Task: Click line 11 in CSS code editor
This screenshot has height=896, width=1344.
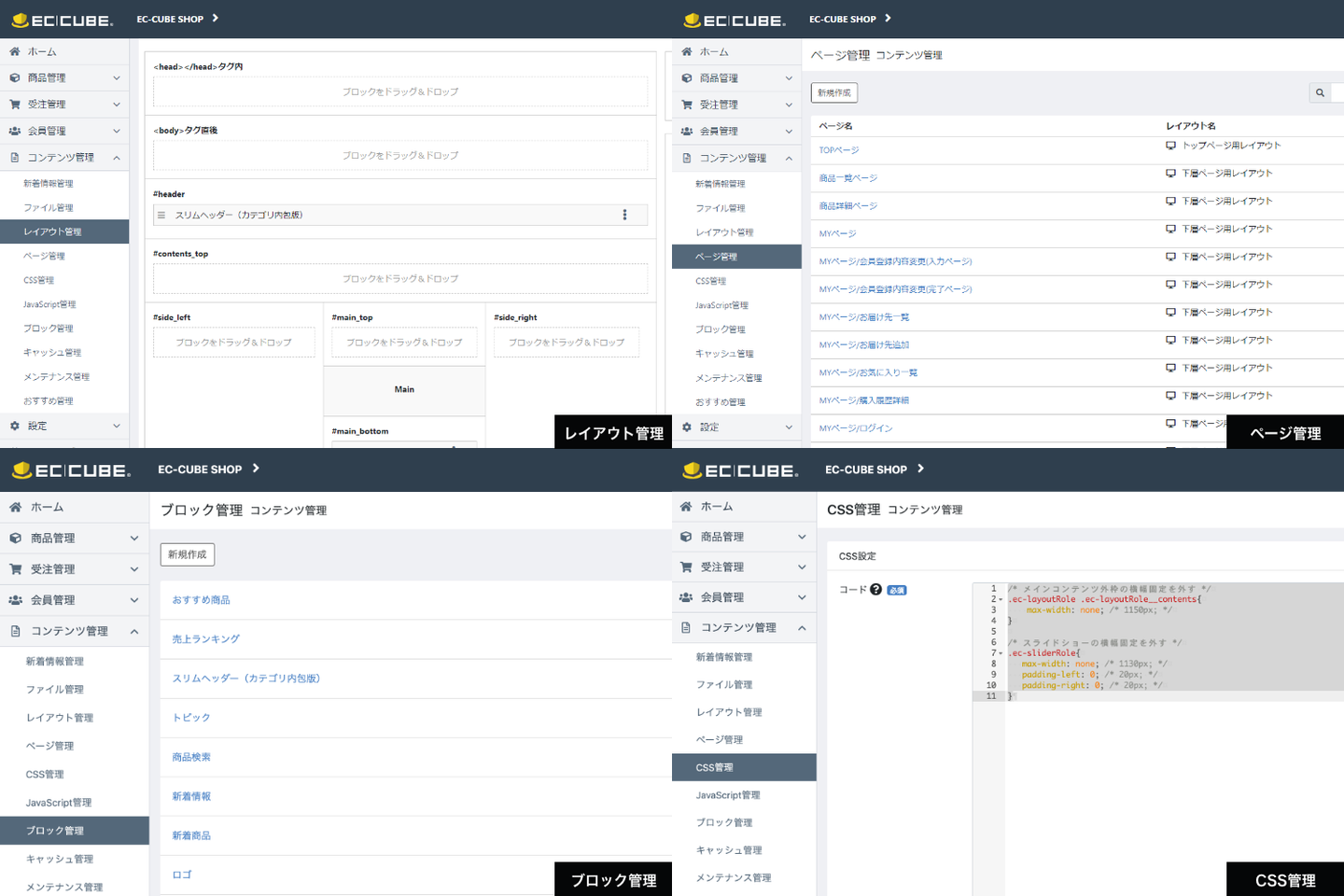Action: (1176, 696)
